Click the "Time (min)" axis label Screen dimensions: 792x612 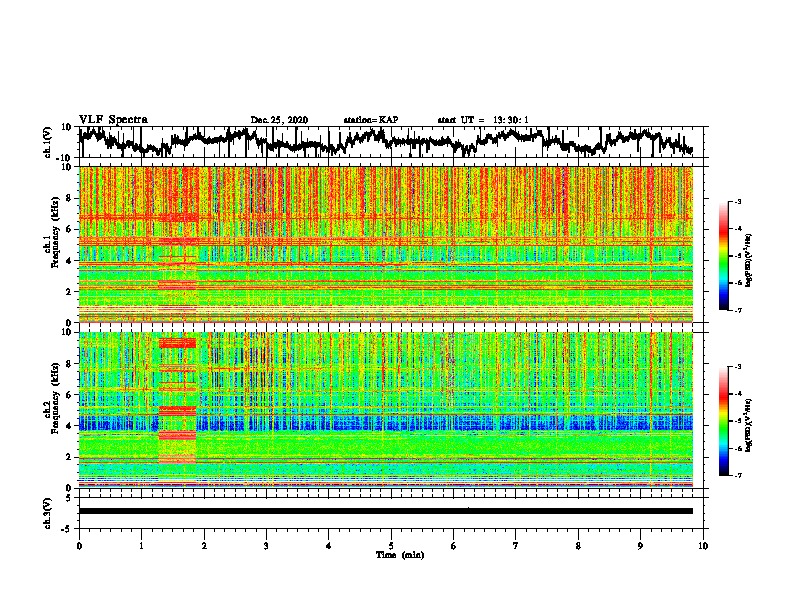point(400,555)
